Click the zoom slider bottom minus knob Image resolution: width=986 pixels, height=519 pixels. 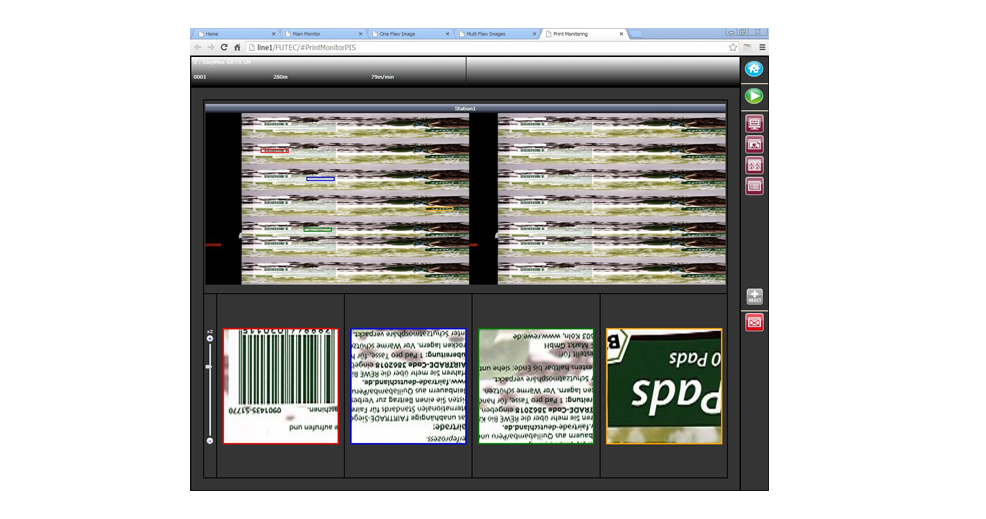click(x=209, y=440)
